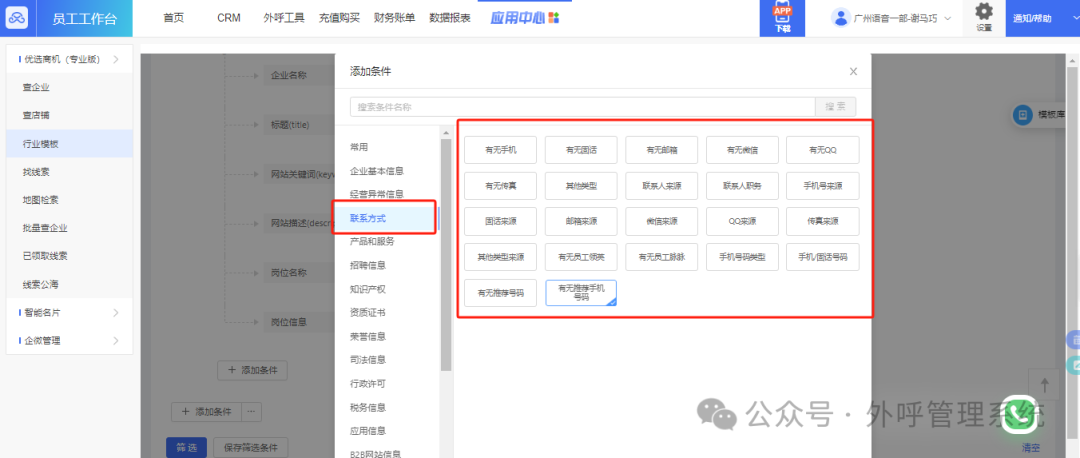The width and height of the screenshot is (1080, 458).
Task: Open the 模板库 icon on the right edge
Action: (1023, 114)
